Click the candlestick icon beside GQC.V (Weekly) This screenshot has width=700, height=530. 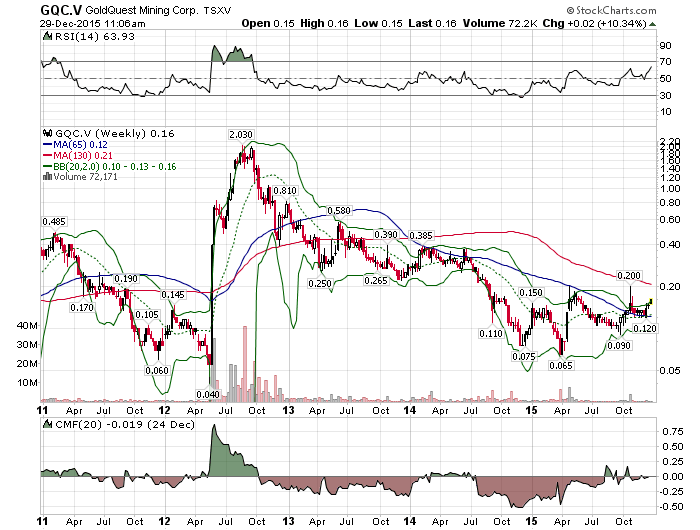47,133
